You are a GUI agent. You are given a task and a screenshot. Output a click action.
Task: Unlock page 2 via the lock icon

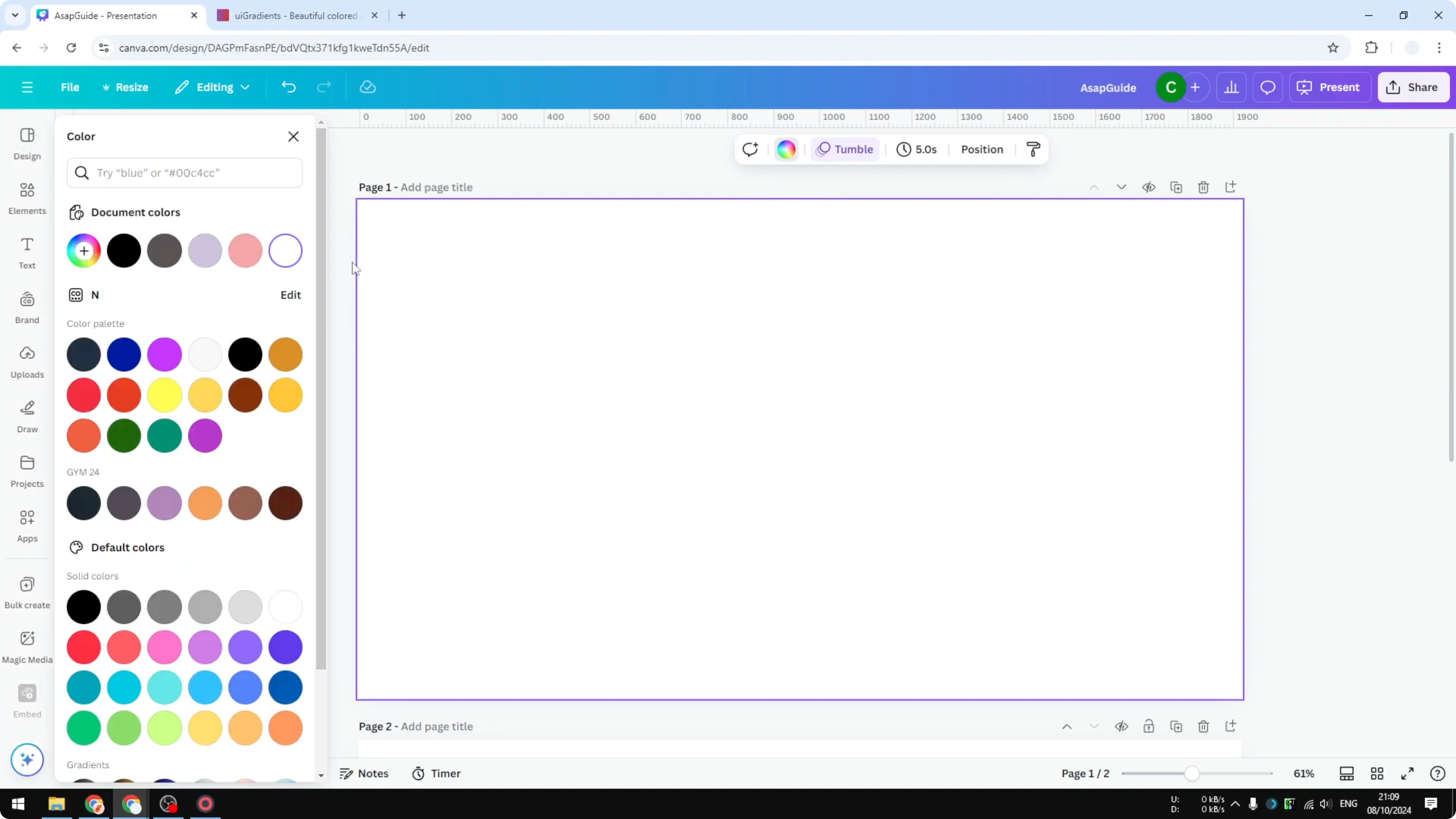click(1149, 727)
